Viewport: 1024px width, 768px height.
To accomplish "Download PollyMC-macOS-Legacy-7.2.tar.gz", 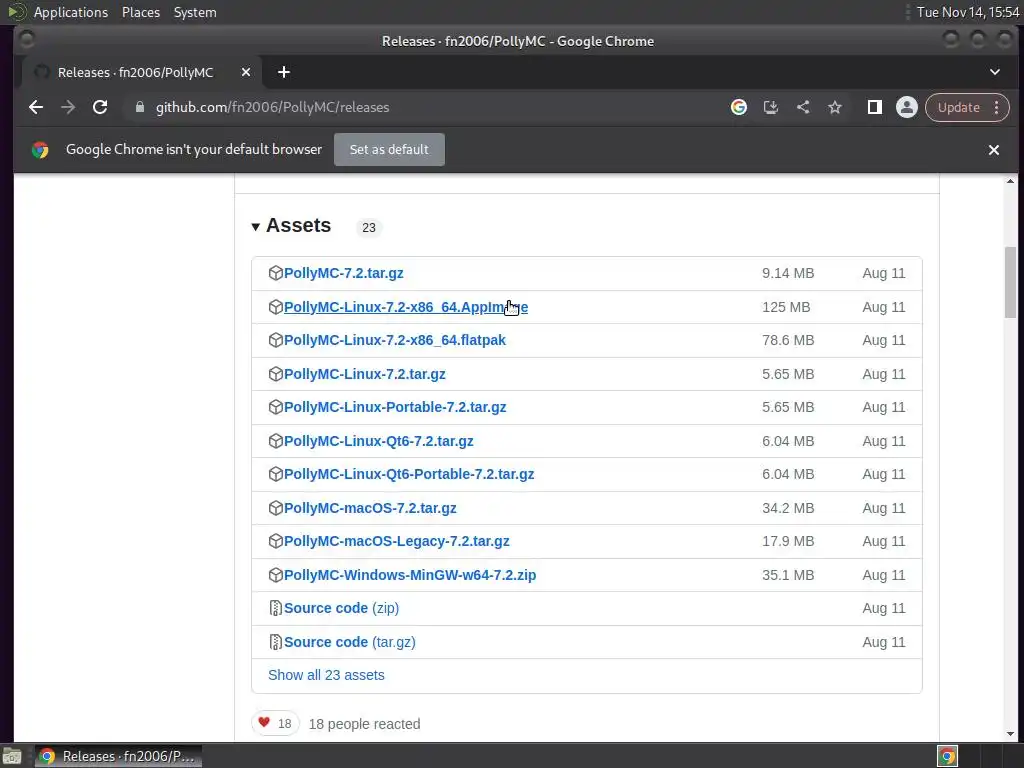I will coord(396,541).
